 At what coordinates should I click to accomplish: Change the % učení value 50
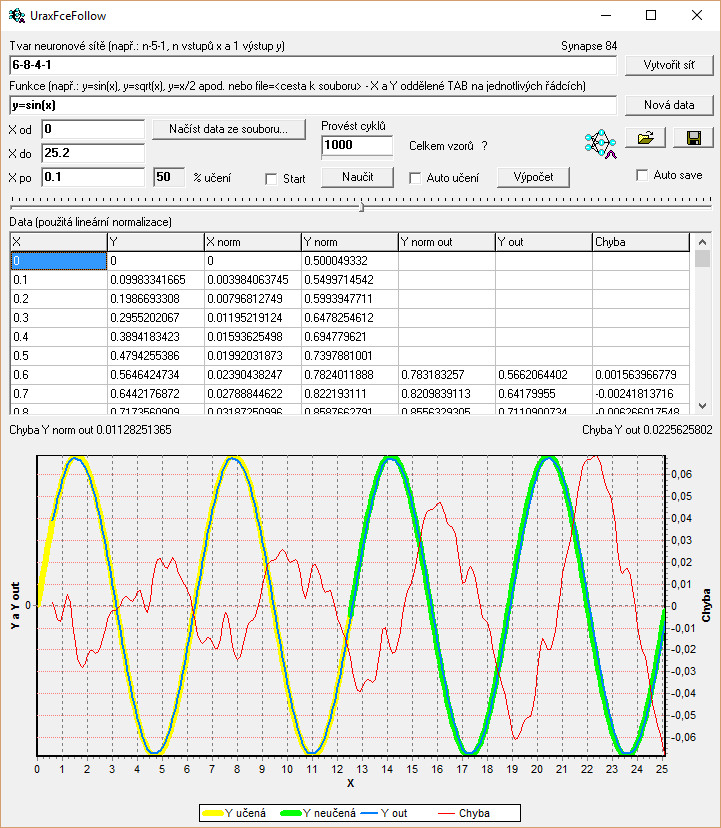[169, 177]
